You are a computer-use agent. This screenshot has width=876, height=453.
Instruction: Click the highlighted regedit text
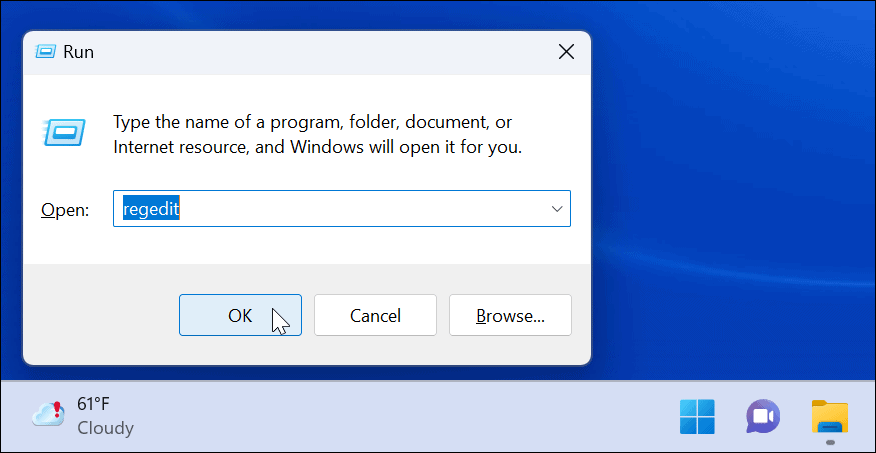[x=150, y=209]
